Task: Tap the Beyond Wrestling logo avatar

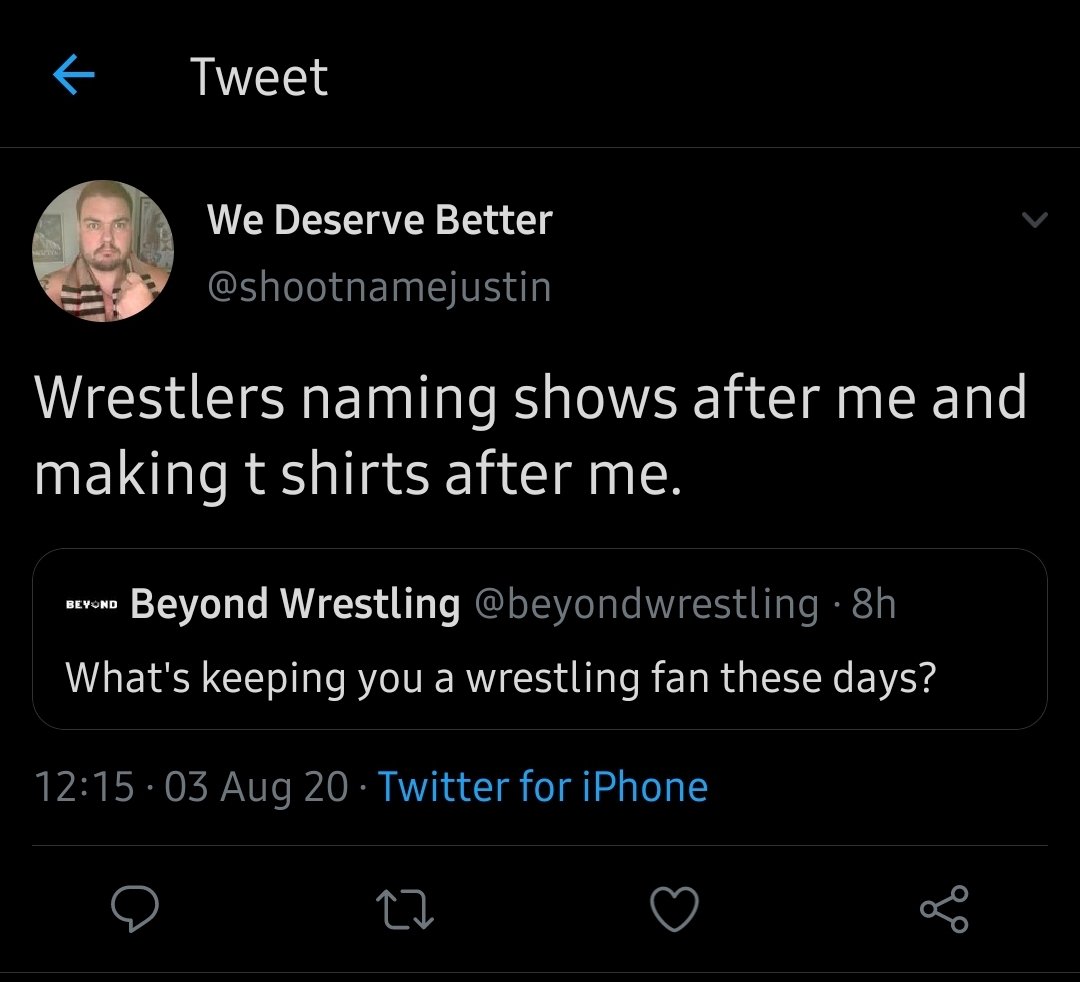Action: coord(91,606)
